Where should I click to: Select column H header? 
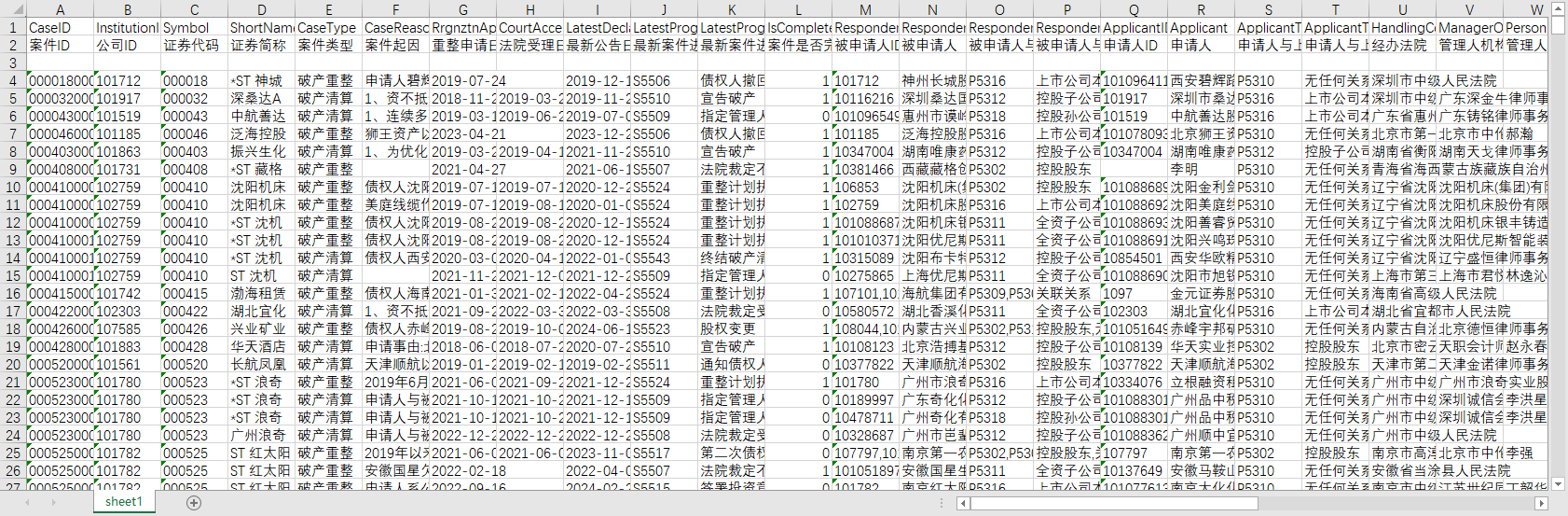[530, 9]
